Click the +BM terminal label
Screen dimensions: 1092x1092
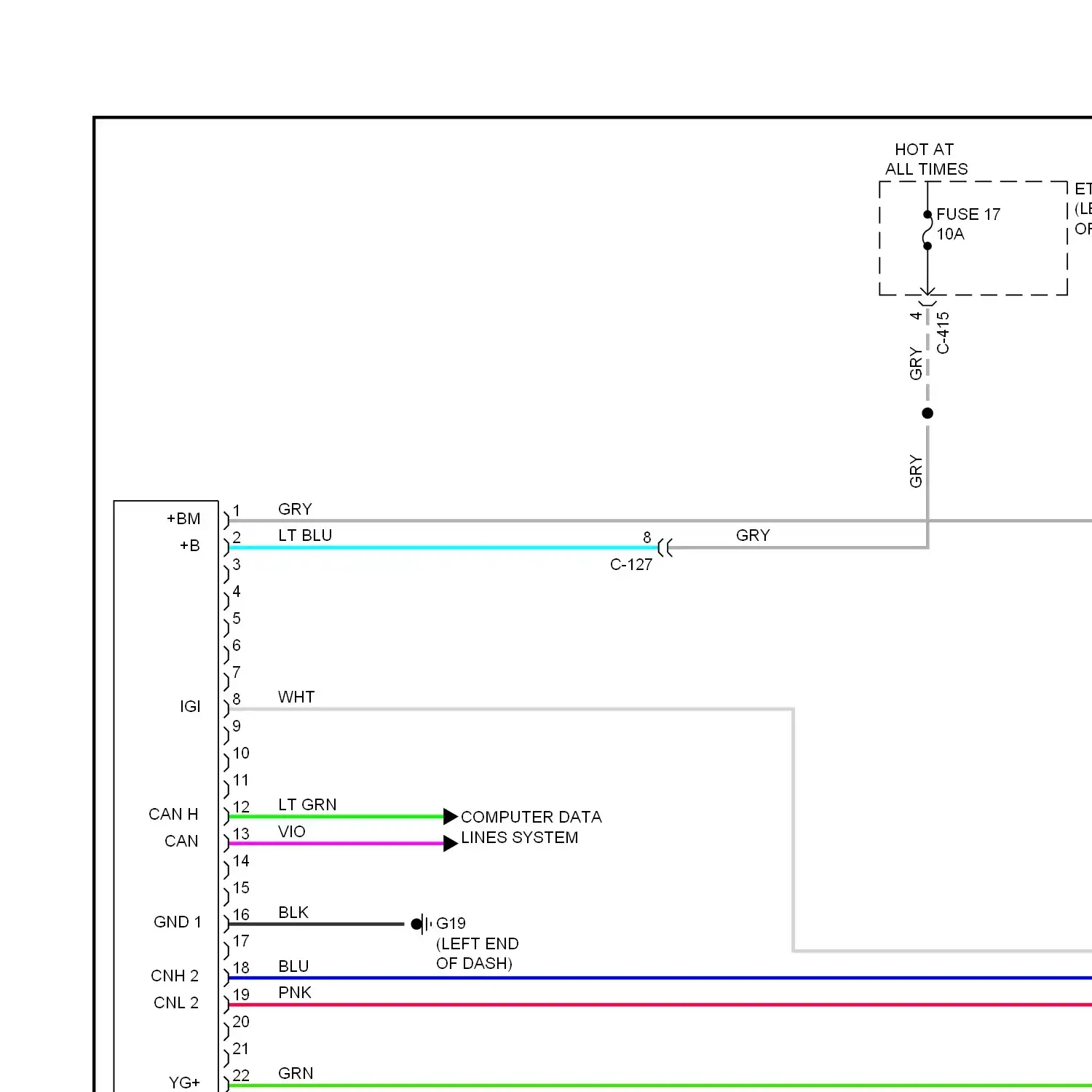tap(183, 518)
